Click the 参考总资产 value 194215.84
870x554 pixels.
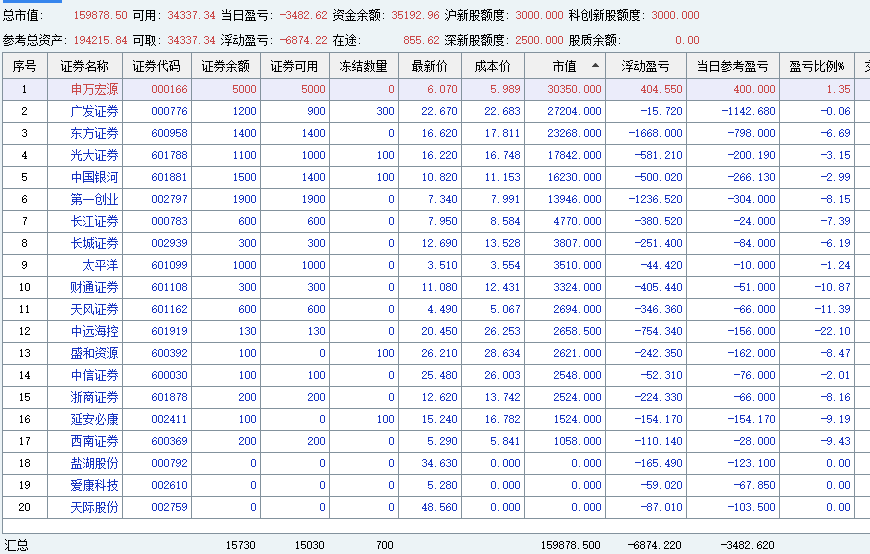(100, 41)
